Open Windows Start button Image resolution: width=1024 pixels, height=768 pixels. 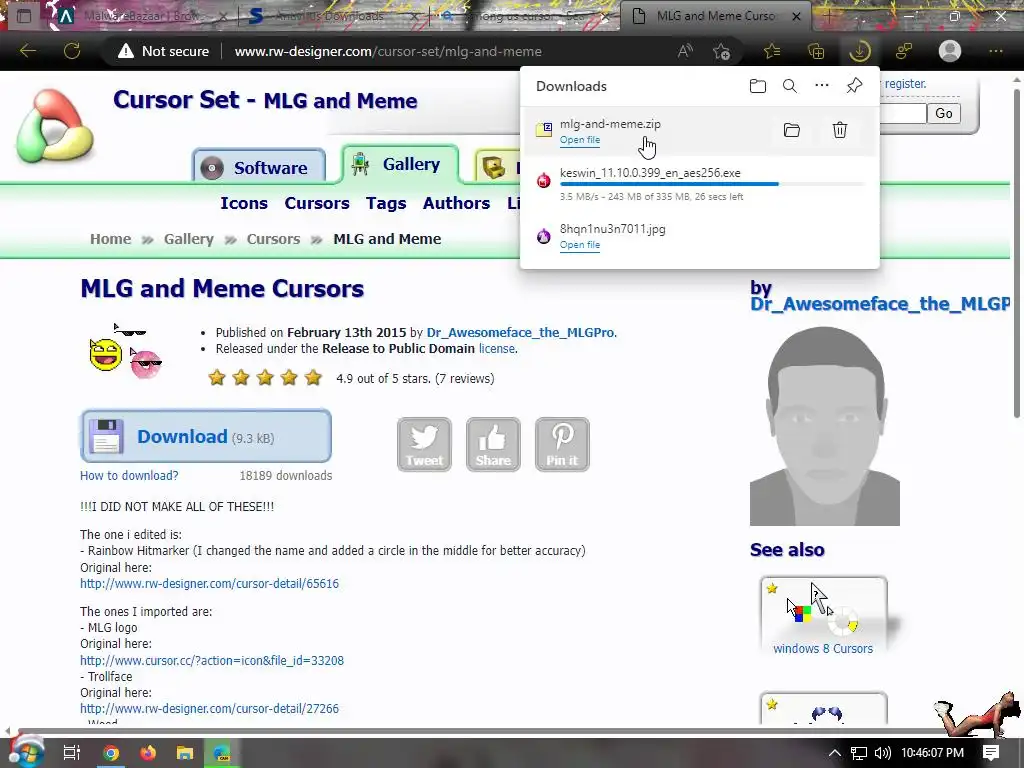coord(27,753)
